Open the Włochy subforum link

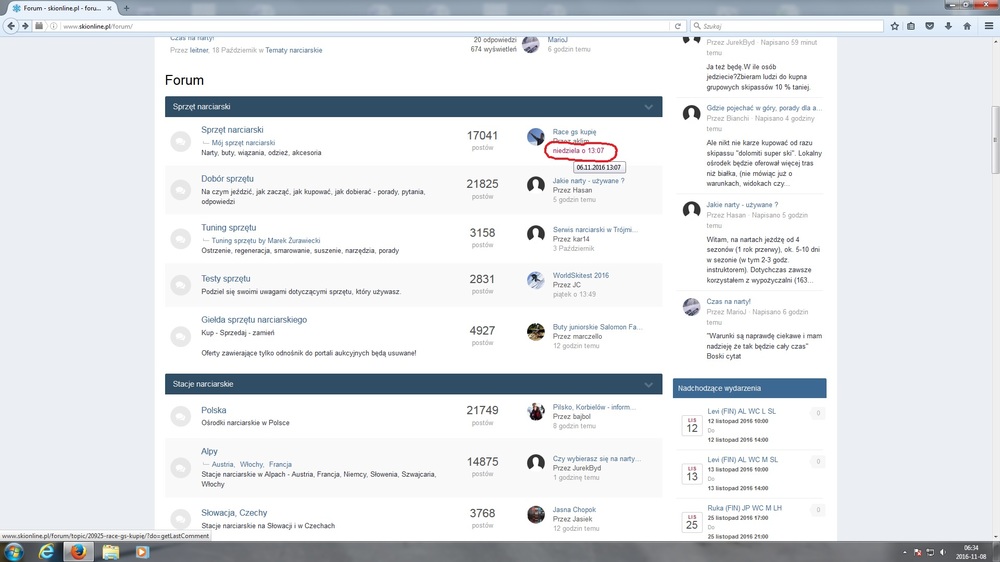pos(251,464)
